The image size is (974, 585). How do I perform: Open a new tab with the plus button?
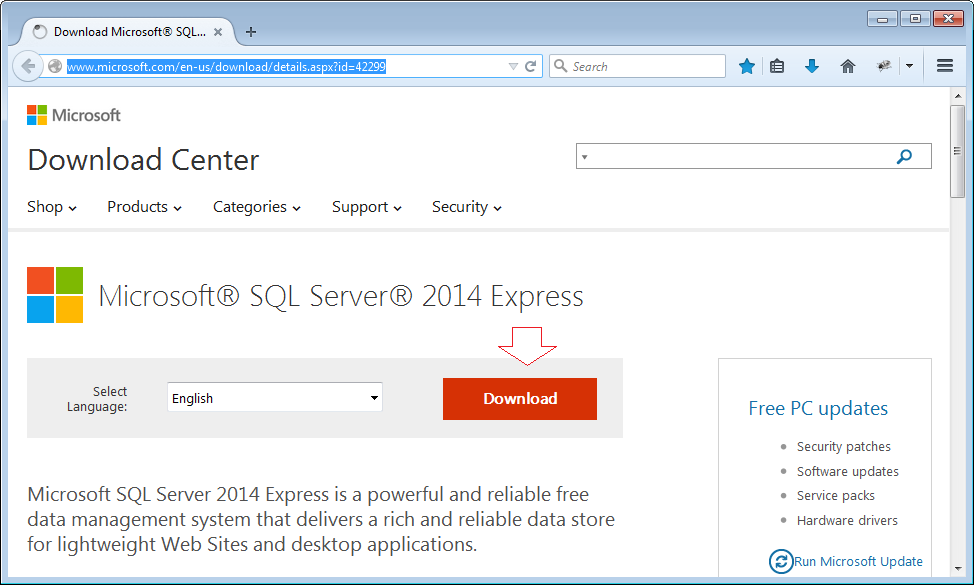tap(251, 32)
